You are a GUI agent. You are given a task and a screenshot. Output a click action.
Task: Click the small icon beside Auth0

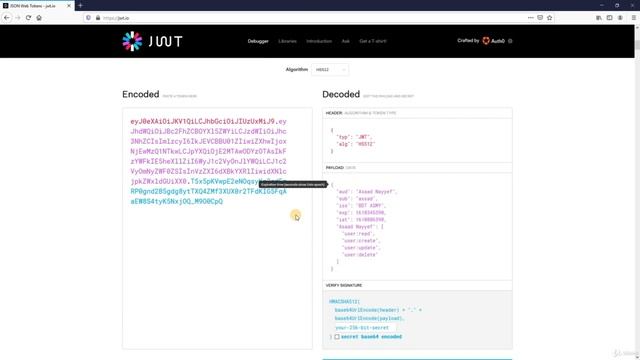click(x=510, y=41)
